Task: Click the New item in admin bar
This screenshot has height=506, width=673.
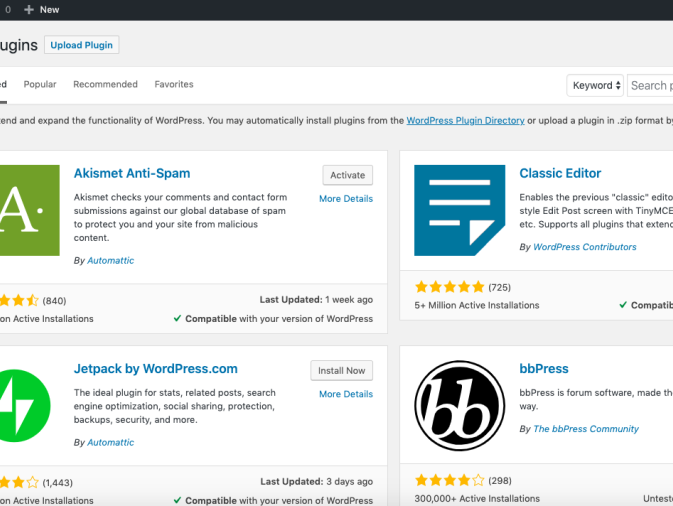Action: click(42, 9)
